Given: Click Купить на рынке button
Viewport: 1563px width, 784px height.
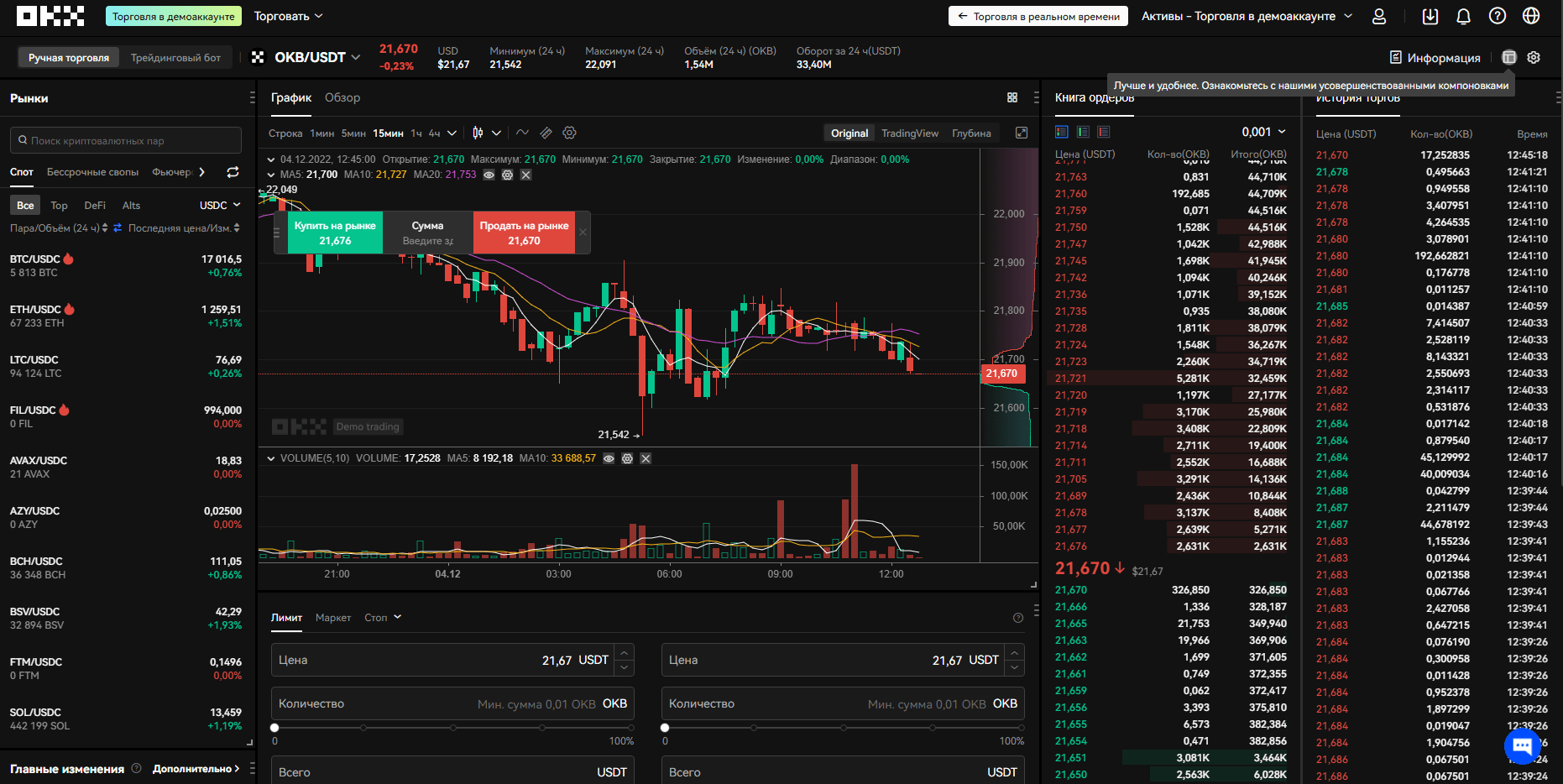Looking at the screenshot, I should 335,233.
